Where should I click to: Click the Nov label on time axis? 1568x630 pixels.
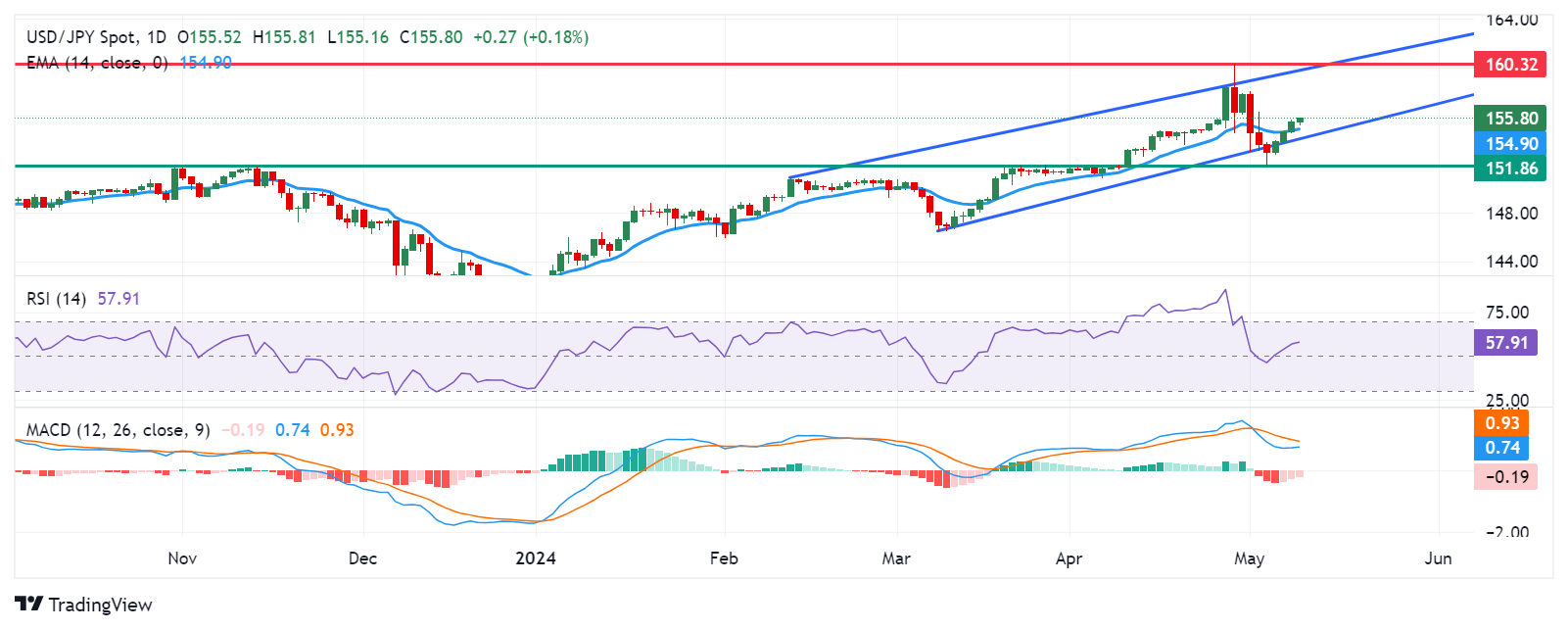(182, 558)
